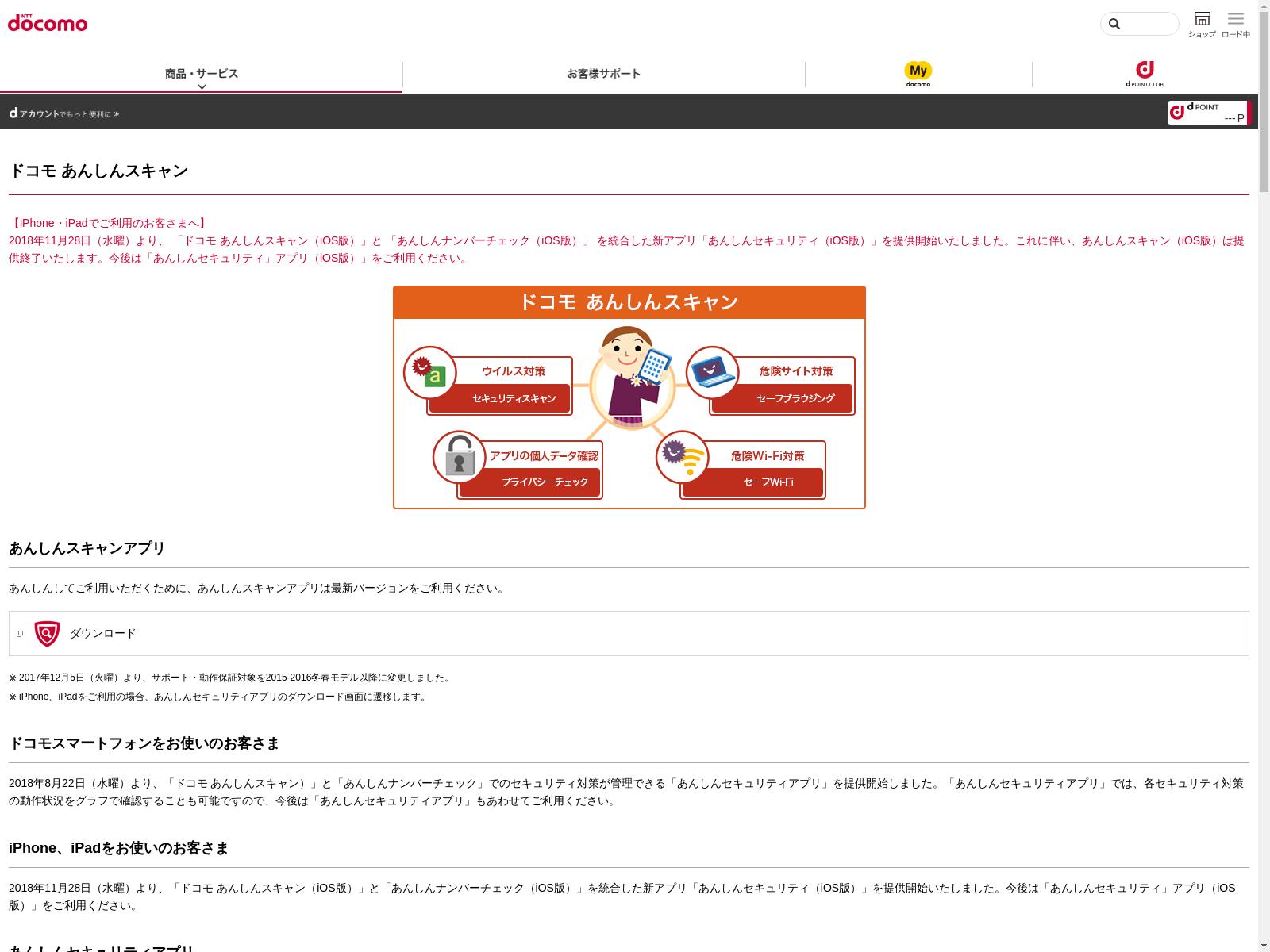Open the hamburger menu icon
Screen dimensions: 1270x952
(1235, 24)
